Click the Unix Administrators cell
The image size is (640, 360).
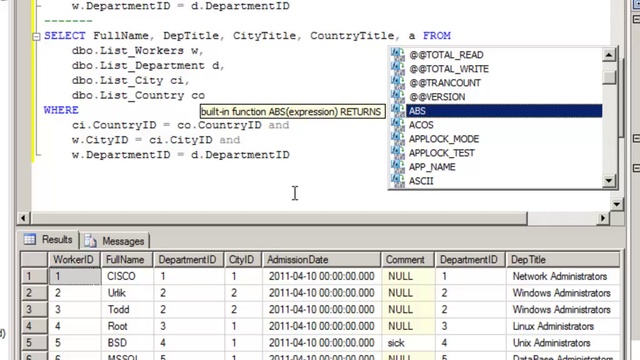tap(563, 343)
